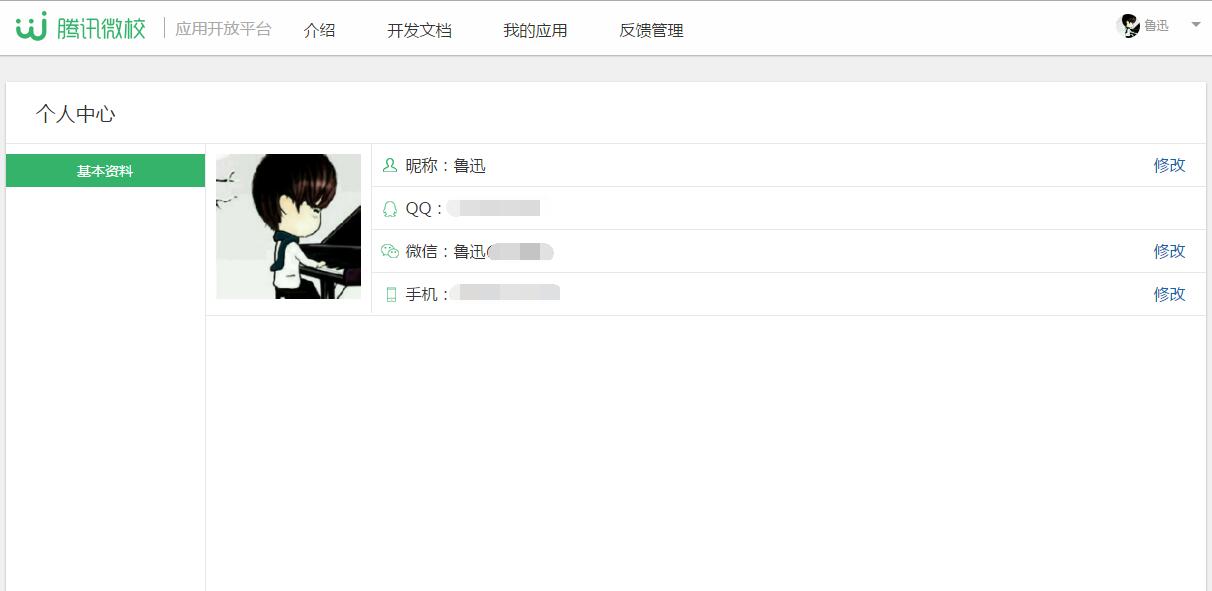Click the 应用开放平台 header text
This screenshot has width=1212, height=591.
point(224,29)
